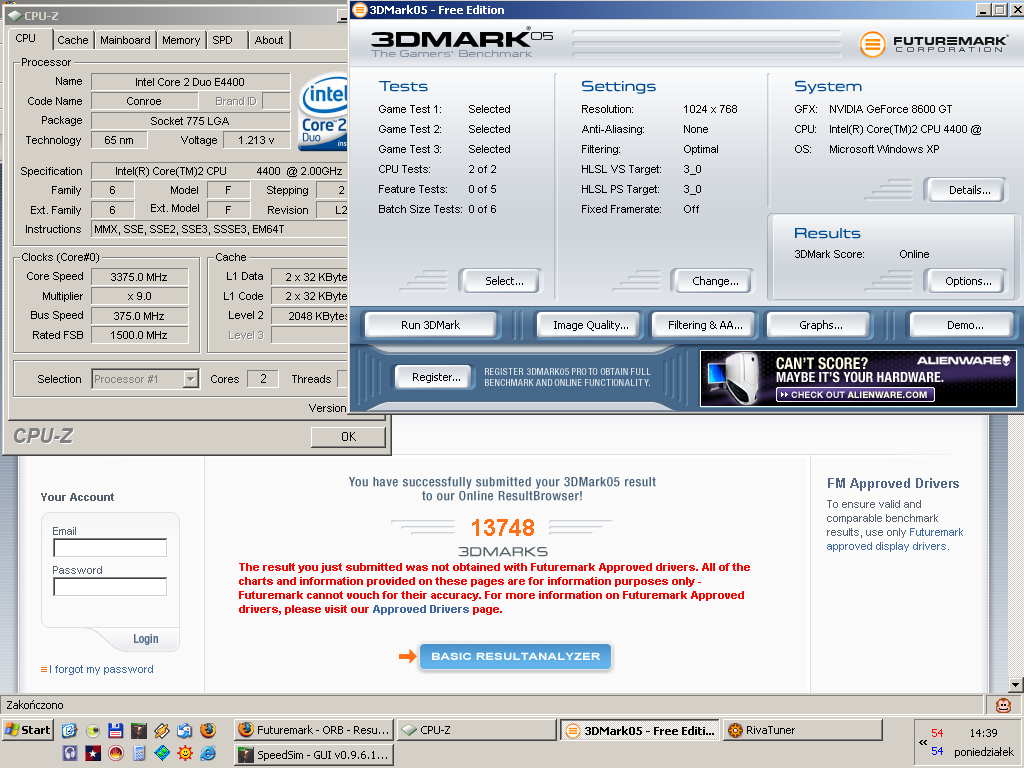The image size is (1024, 768).
Task: Click the blue arrows quick-launch icon
Action: pos(185,730)
